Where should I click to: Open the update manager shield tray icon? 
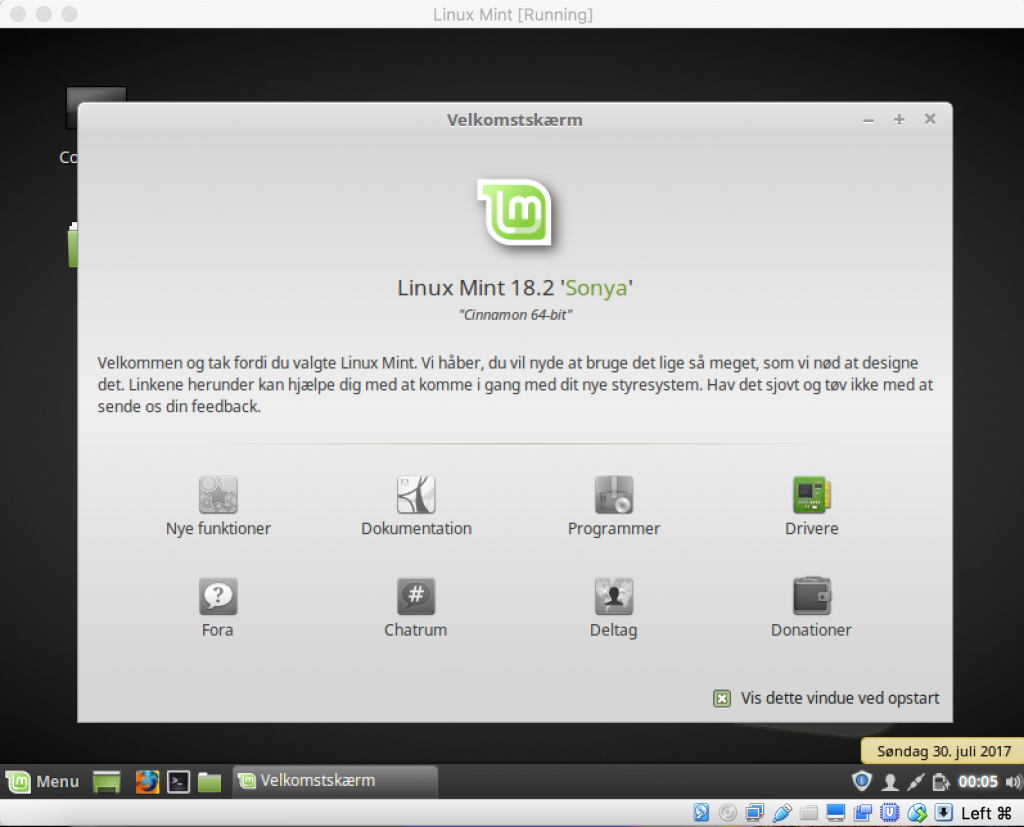(x=862, y=781)
